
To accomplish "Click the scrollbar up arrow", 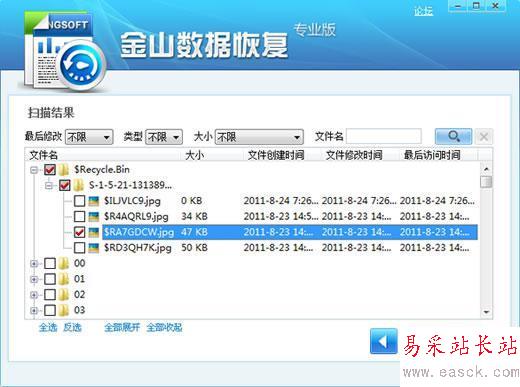I will [486, 169].
